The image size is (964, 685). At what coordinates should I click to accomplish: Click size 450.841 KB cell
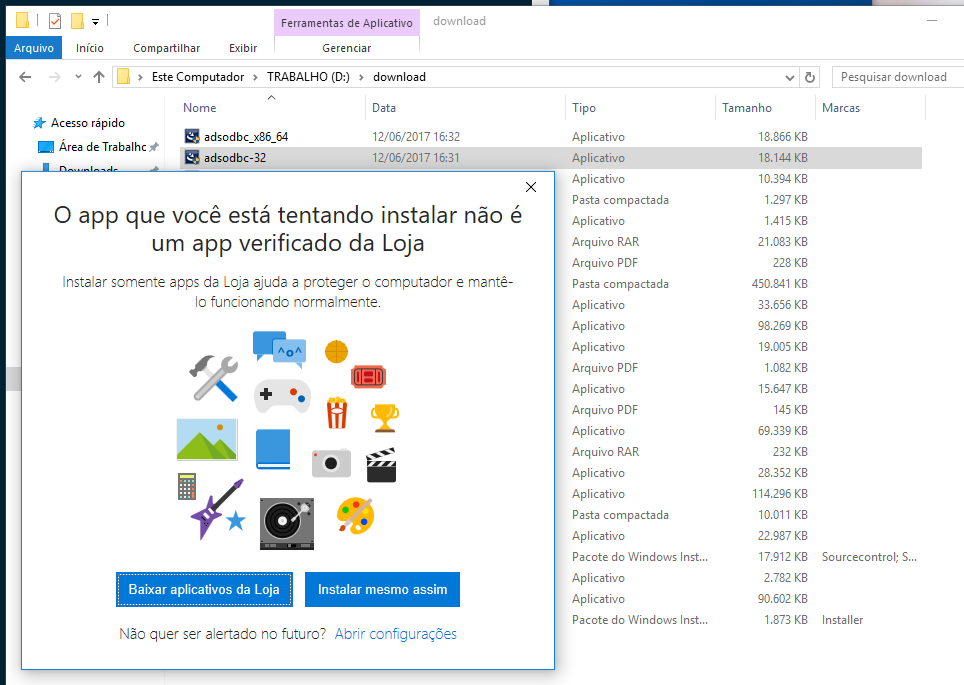(780, 283)
